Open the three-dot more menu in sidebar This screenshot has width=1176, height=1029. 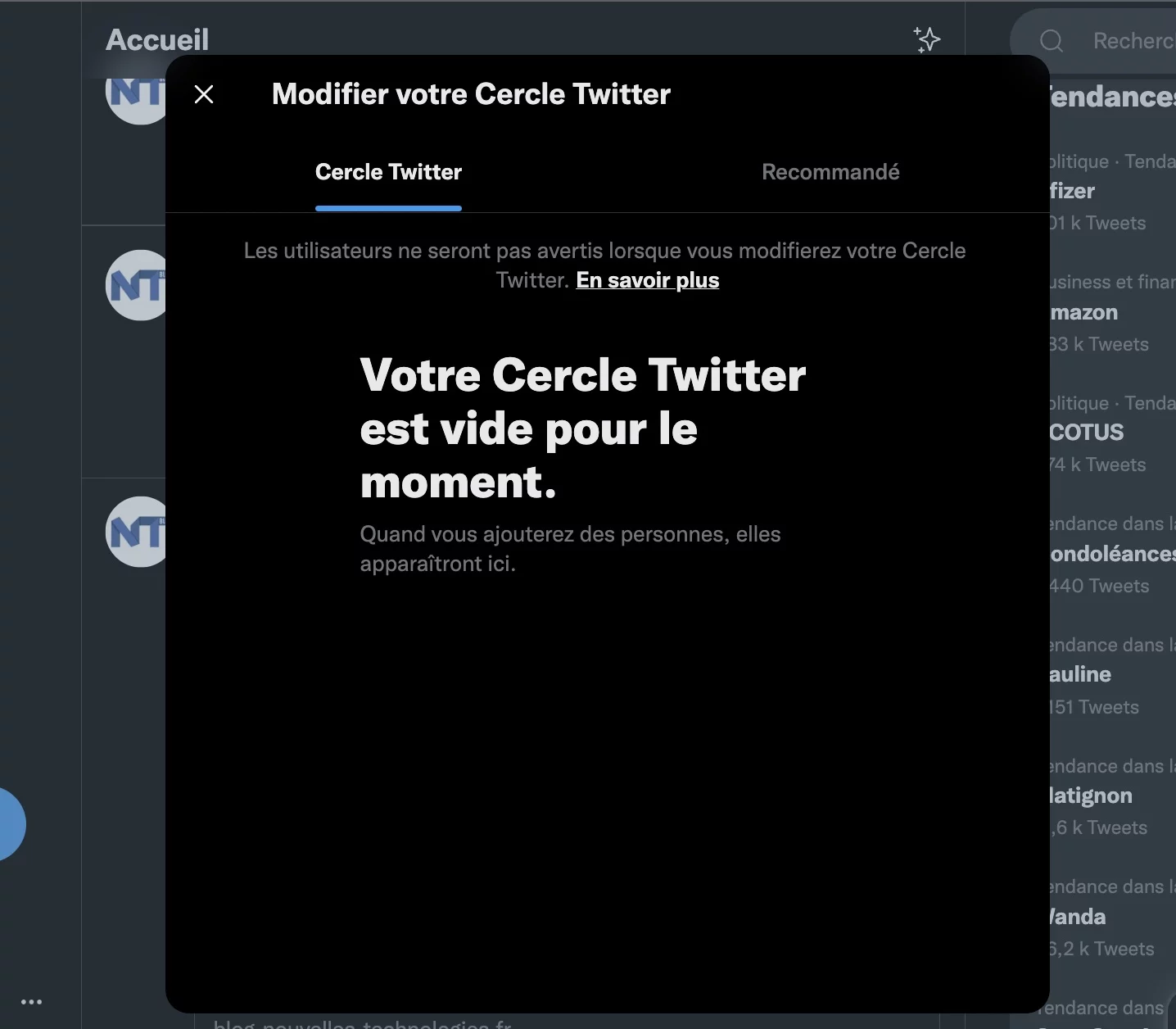pyautogui.click(x=31, y=1002)
